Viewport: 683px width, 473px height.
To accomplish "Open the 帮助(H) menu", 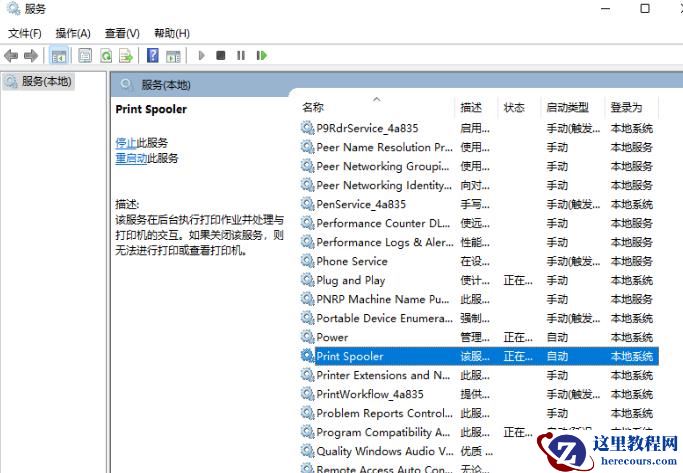I will coord(172,34).
